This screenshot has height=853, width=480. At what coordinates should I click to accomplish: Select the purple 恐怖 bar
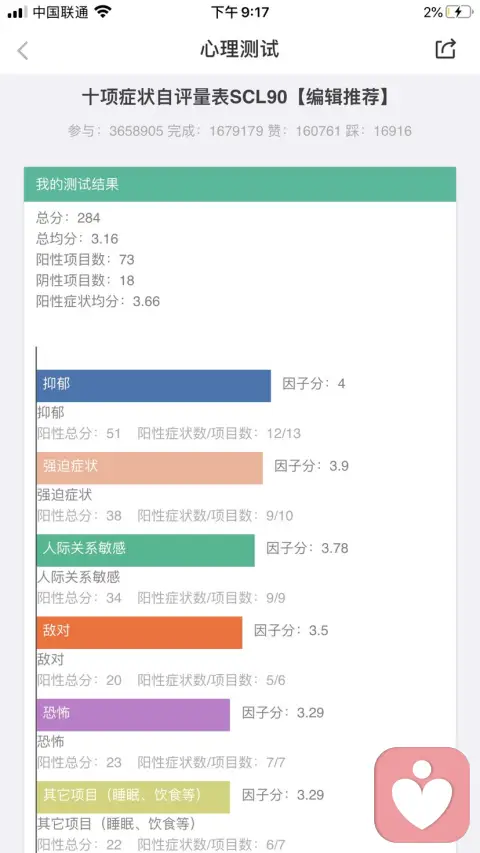point(133,714)
